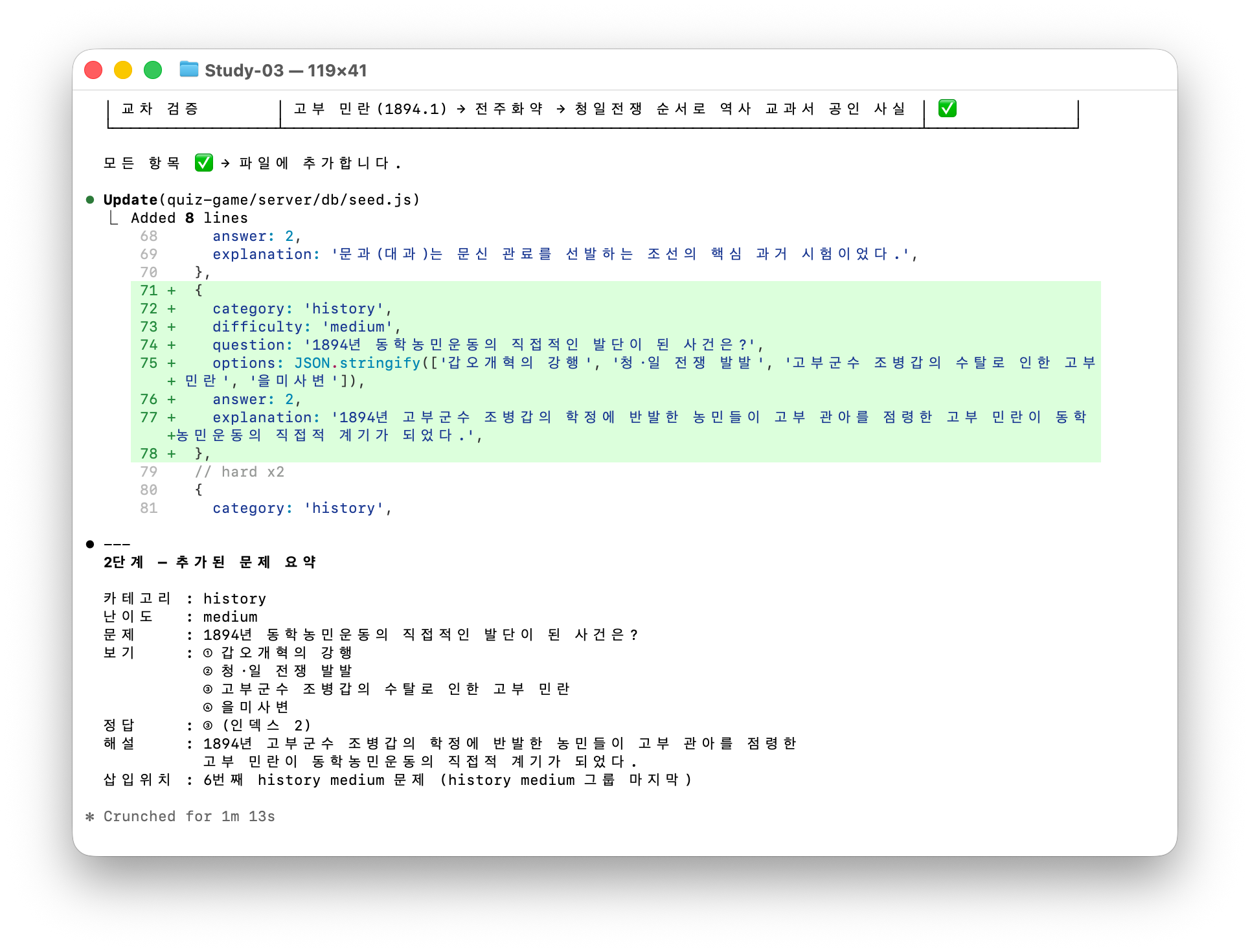Click the green checkmark after 모든 항목
1250x952 pixels.
203,163
